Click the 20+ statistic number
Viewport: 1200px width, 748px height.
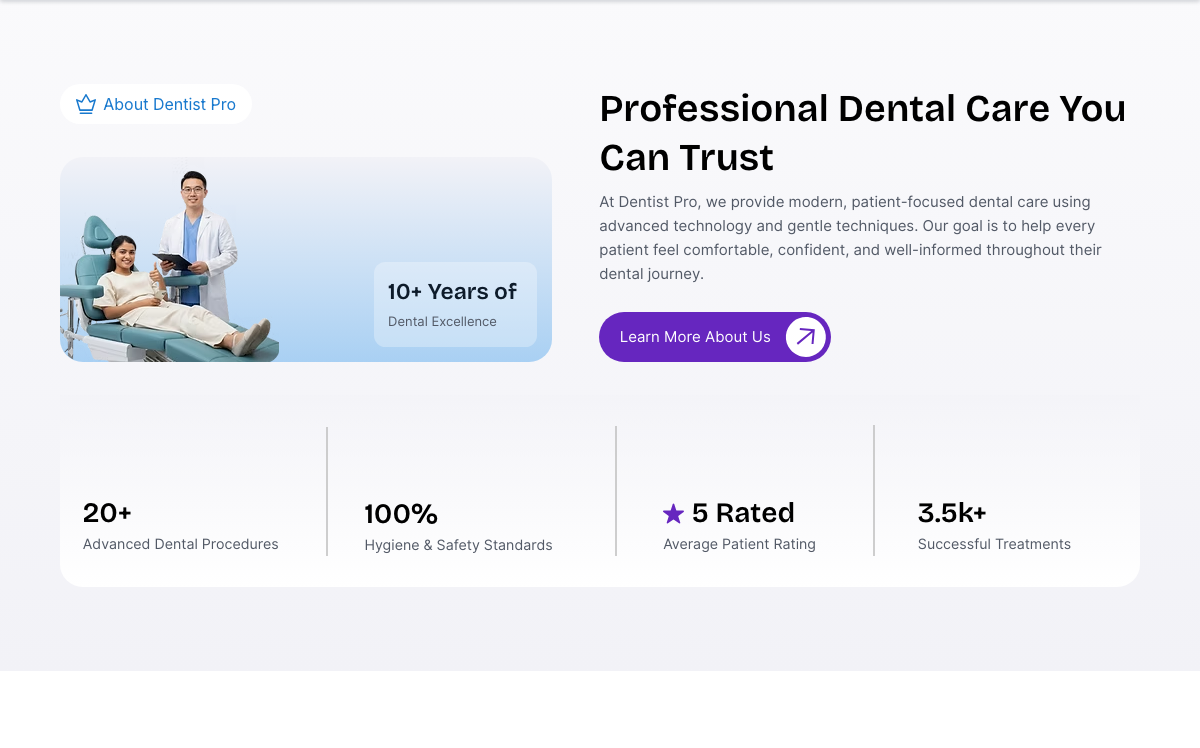(107, 513)
